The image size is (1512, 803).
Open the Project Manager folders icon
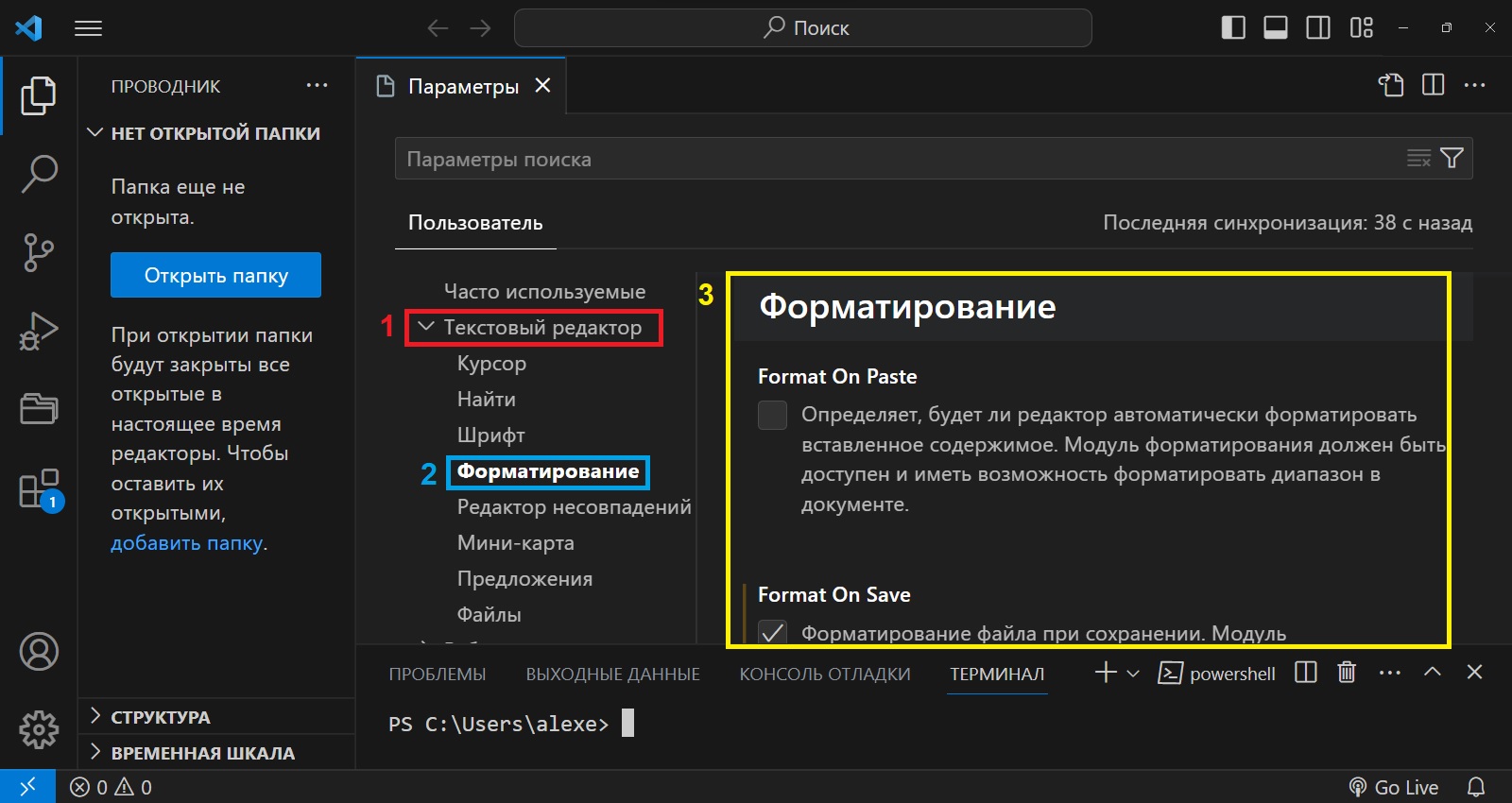[x=39, y=409]
